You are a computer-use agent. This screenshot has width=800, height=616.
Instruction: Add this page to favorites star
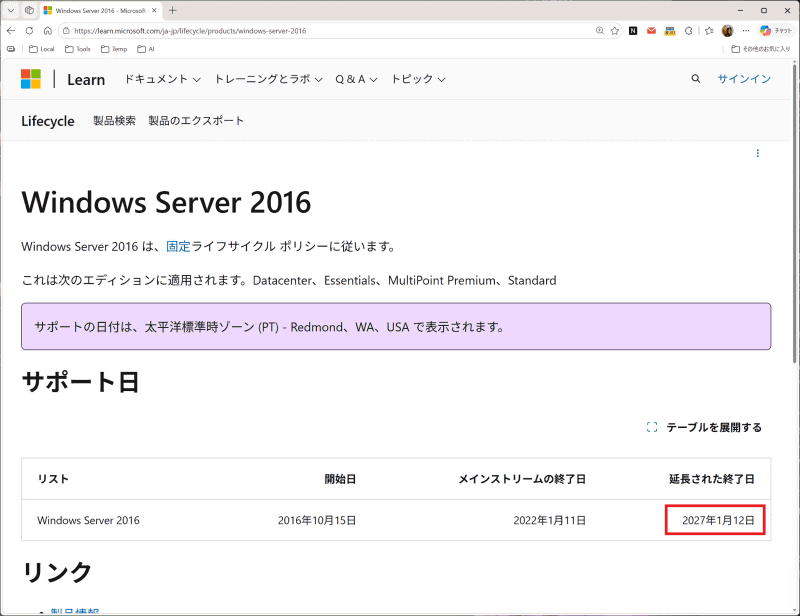click(615, 31)
